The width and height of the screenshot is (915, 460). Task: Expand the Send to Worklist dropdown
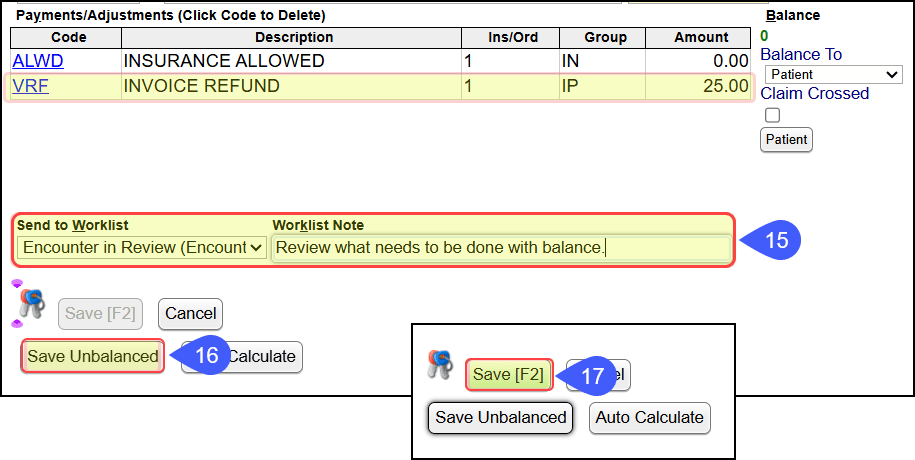142,248
